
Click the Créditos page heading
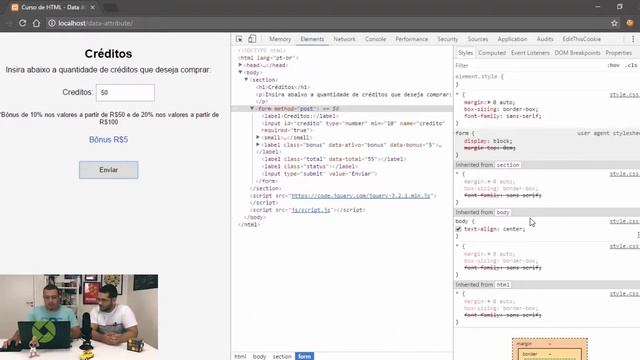[x=108, y=54]
